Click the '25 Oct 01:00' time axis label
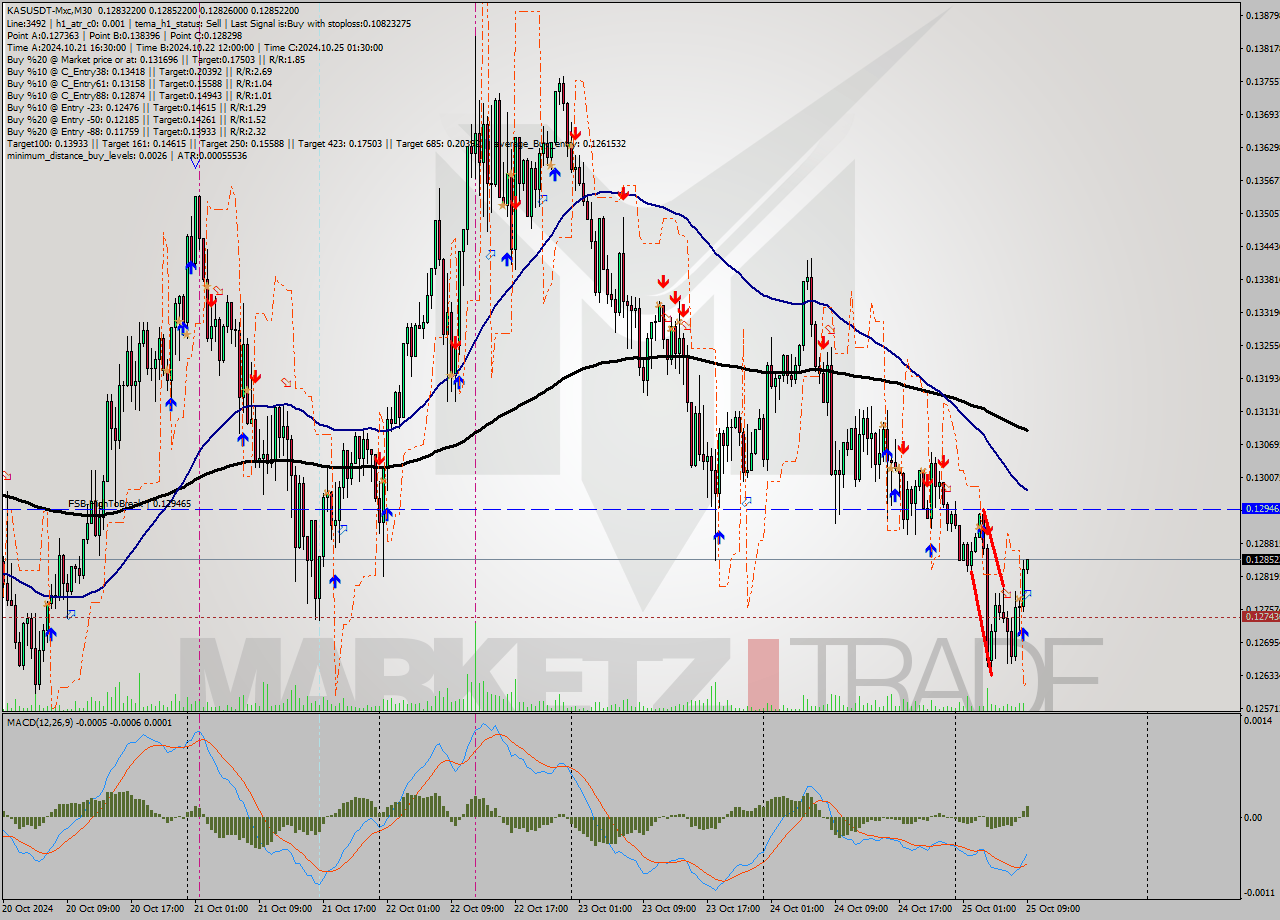This screenshot has height=920, width=1280. click(988, 909)
